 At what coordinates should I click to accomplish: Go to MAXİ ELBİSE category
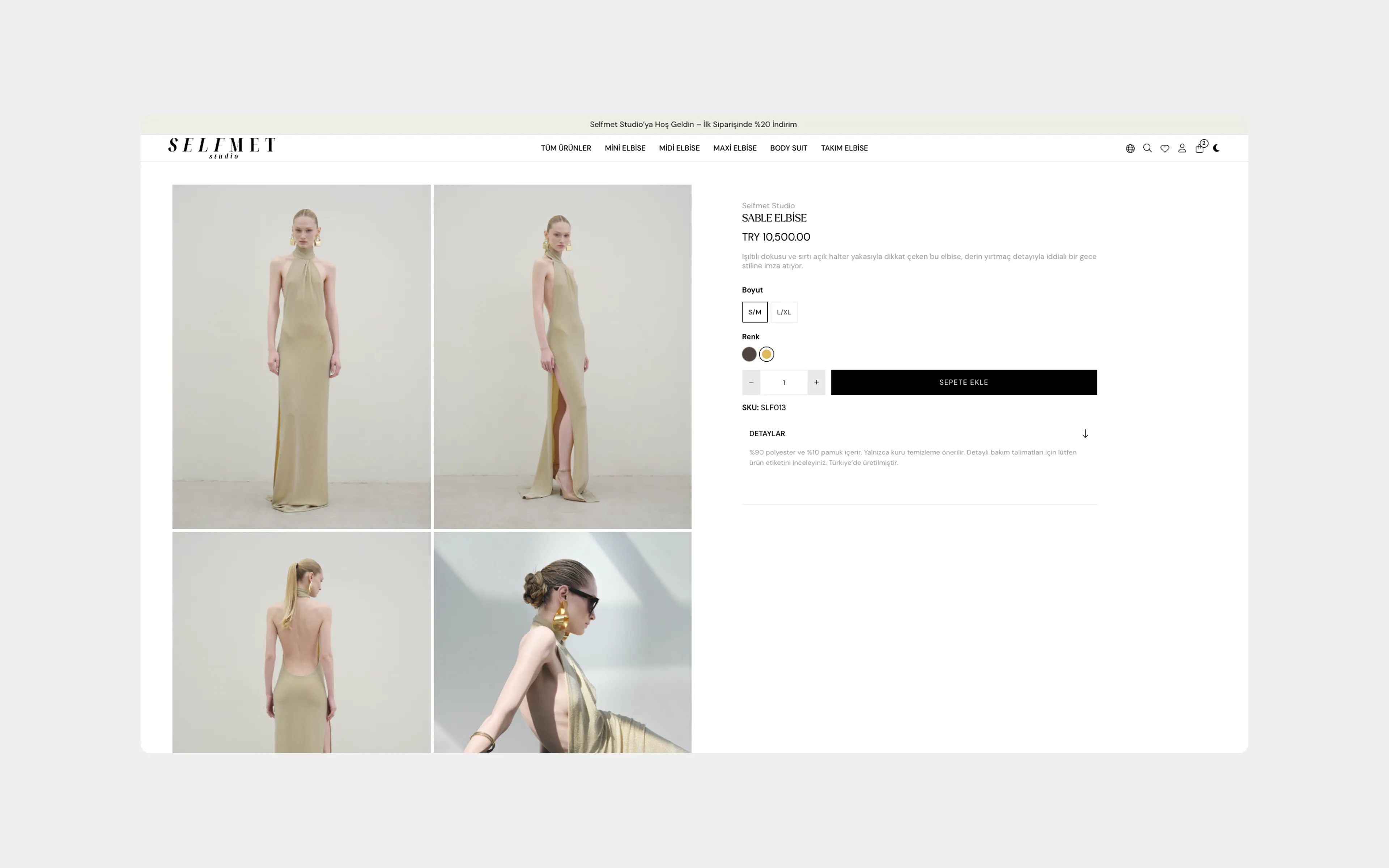pos(735,148)
